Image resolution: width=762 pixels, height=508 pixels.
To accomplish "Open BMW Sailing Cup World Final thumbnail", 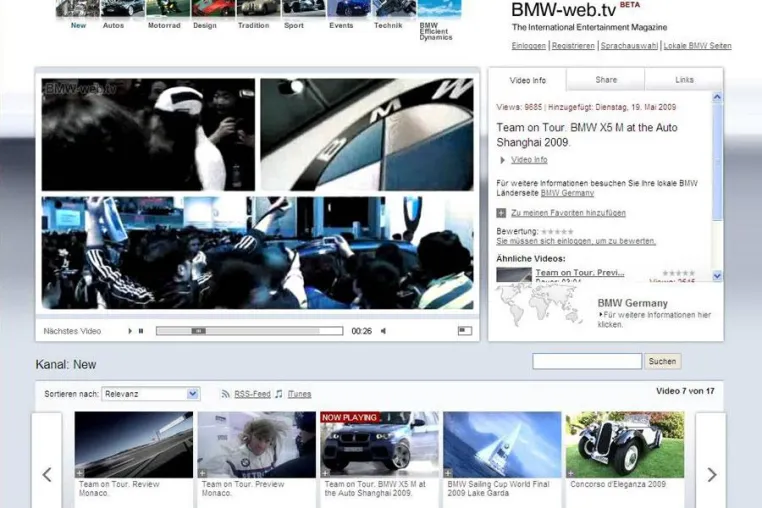I will click(502, 445).
